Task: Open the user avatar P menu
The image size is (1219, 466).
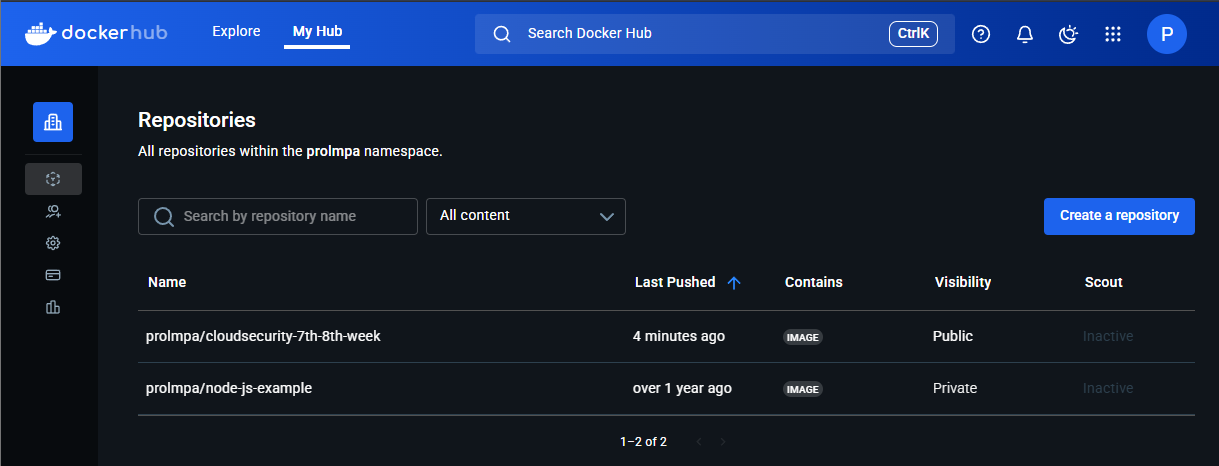Action: pyautogui.click(x=1167, y=34)
